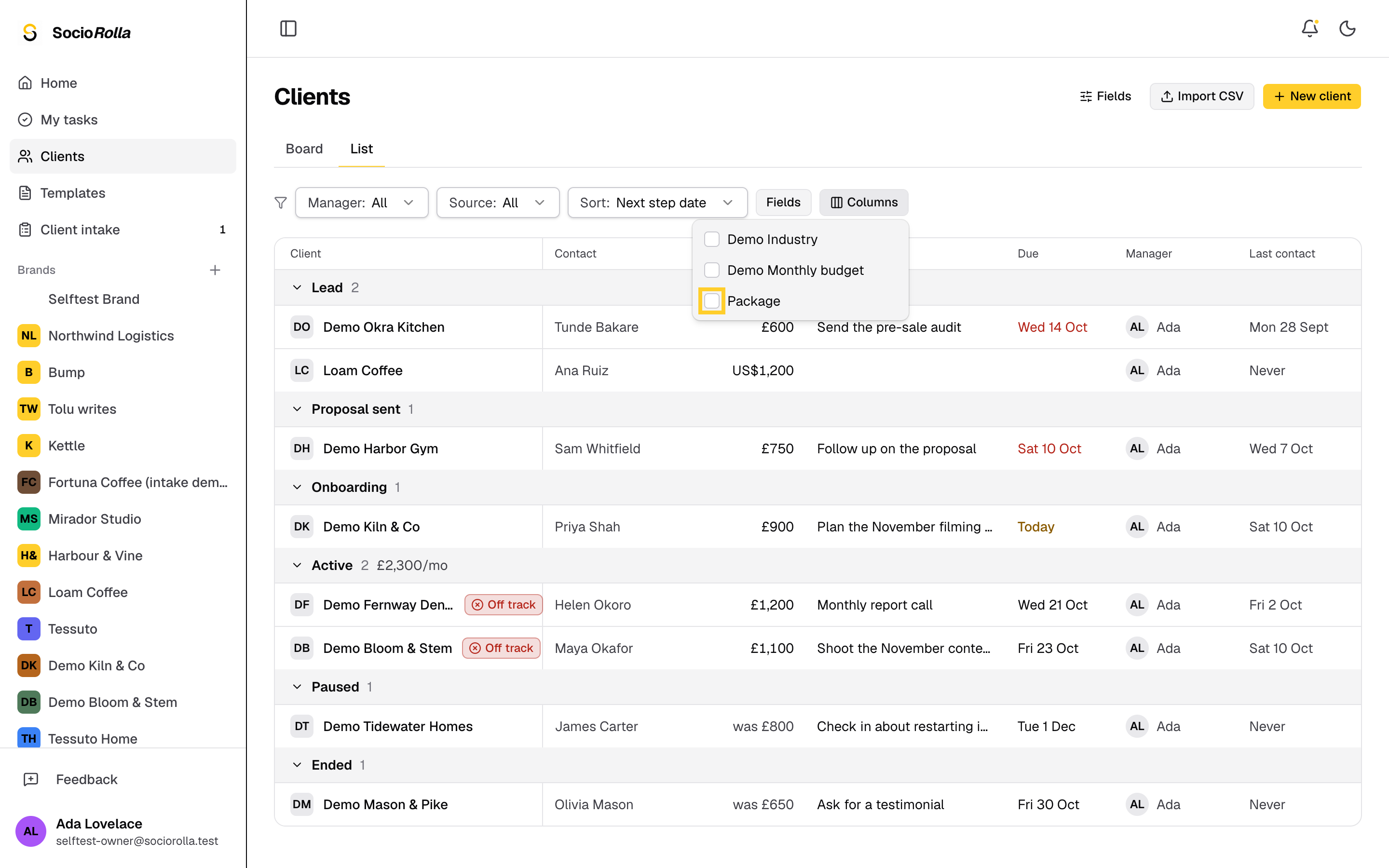Open the Demo Harbor Gym client
Viewport: 1389px width, 868px height.
click(x=380, y=448)
